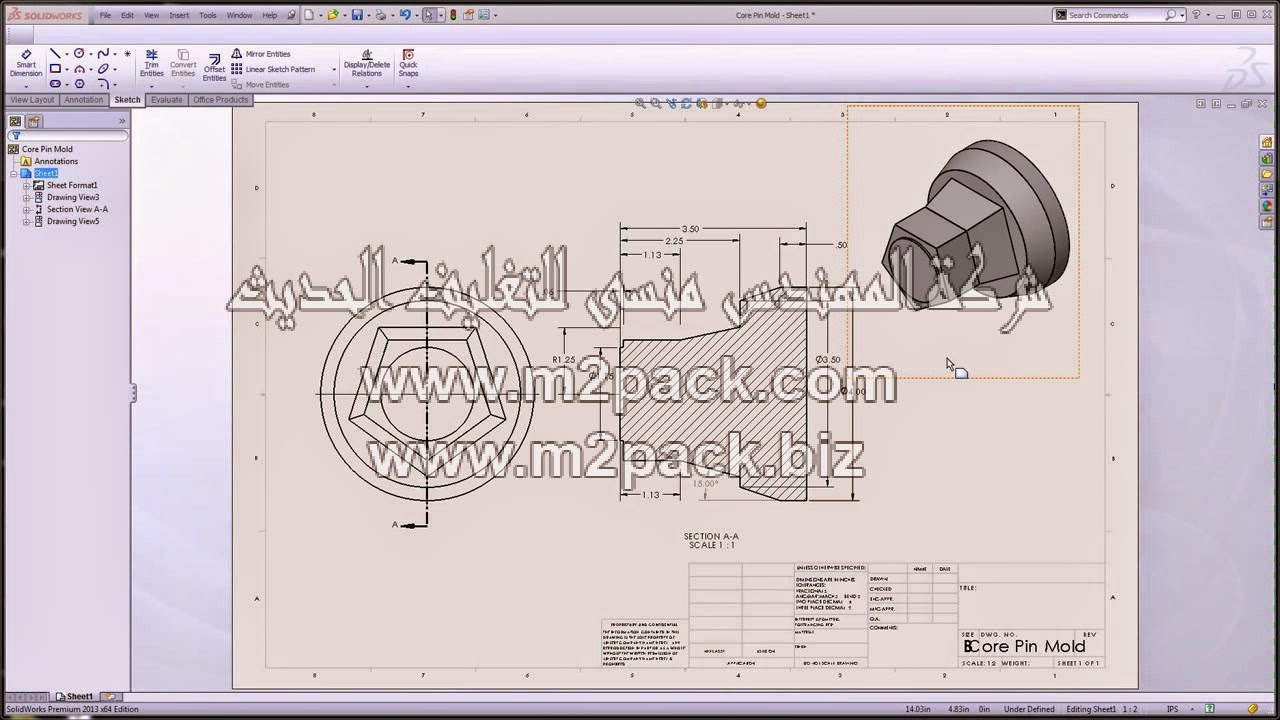Switch to the Annotation tab

[x=84, y=100]
